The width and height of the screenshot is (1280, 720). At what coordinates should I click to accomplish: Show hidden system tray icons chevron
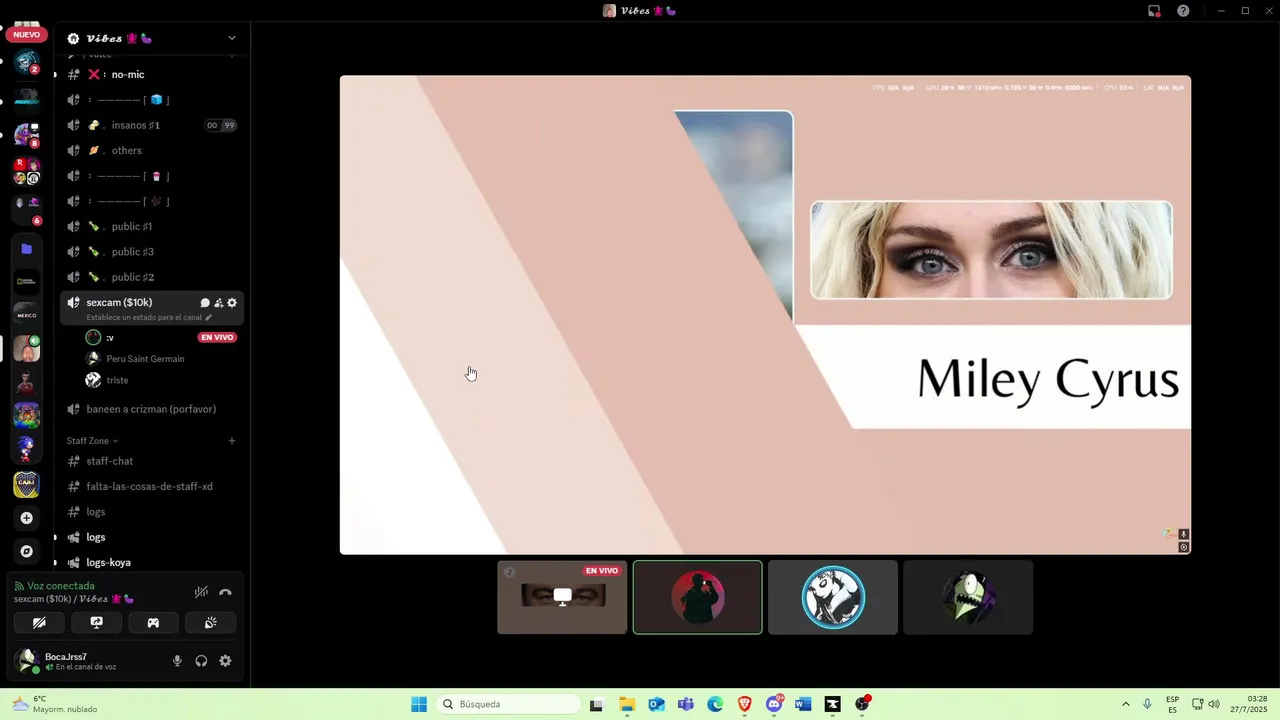tap(1125, 704)
